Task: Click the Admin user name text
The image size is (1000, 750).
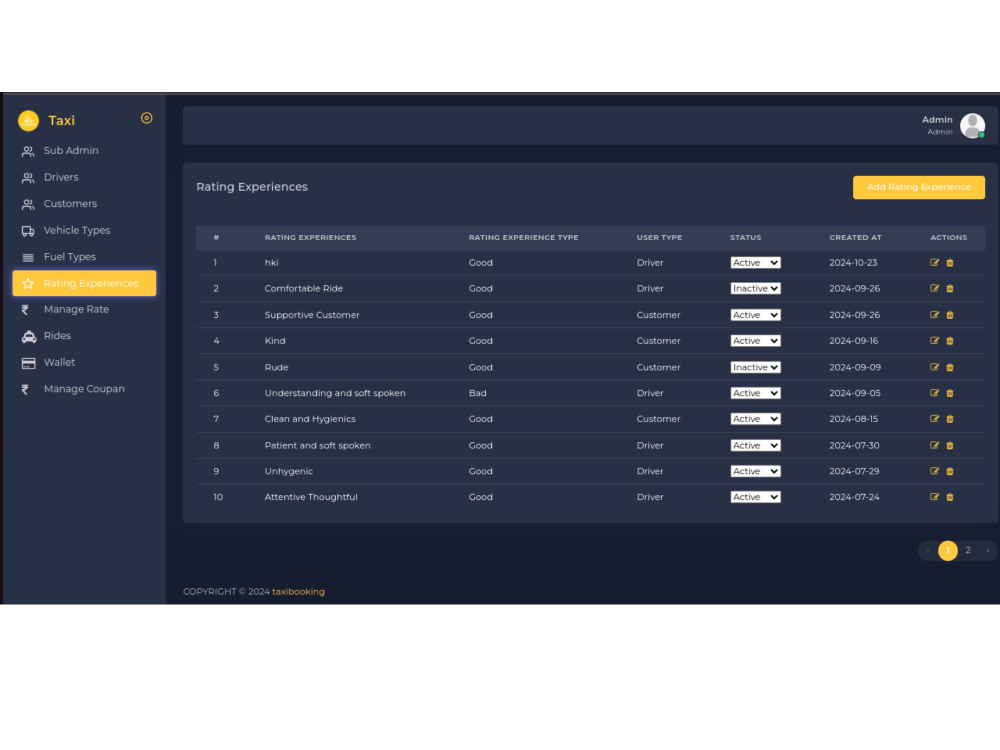Action: [x=937, y=120]
